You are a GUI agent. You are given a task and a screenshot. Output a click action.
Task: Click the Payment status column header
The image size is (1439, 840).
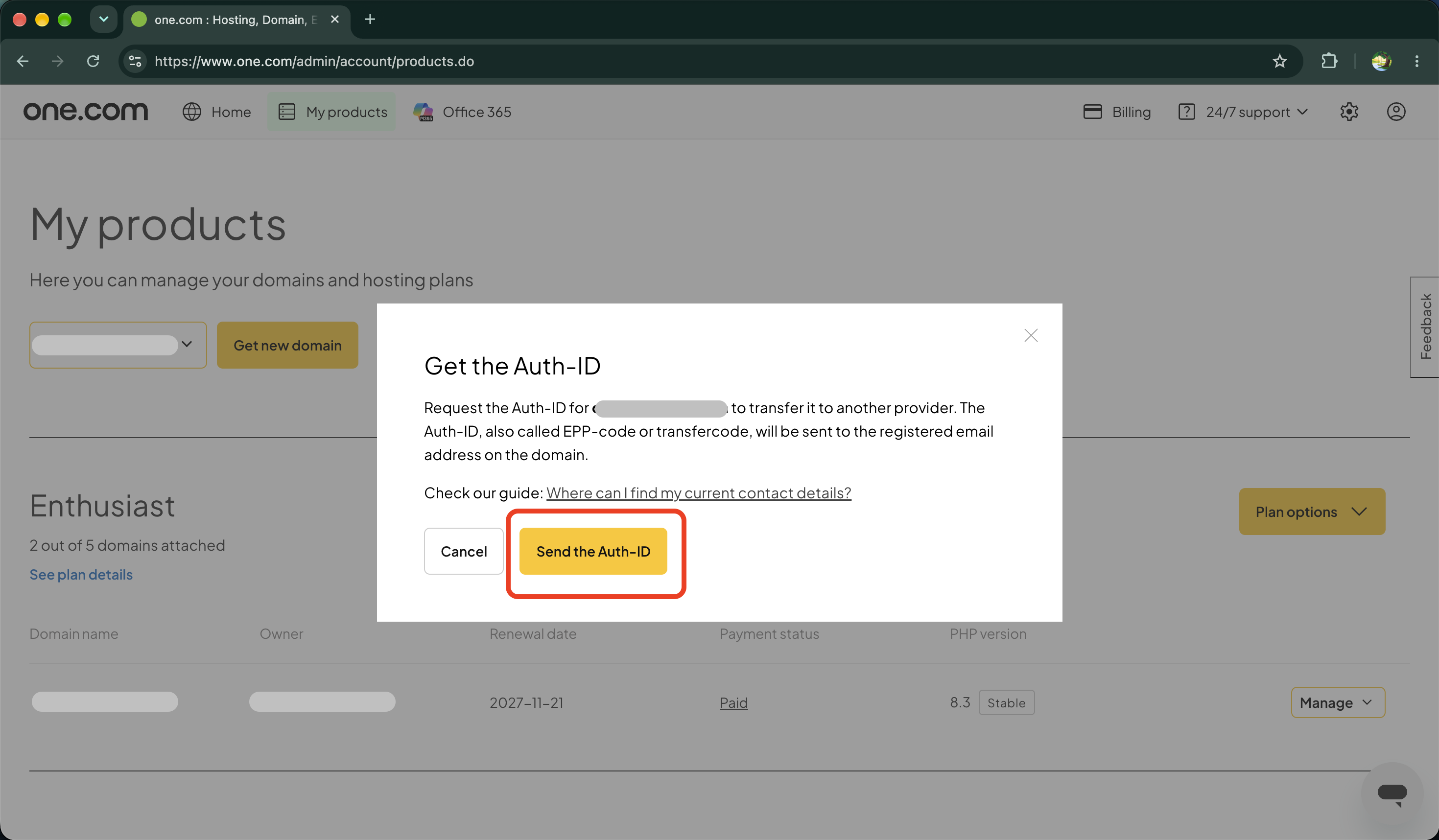[x=769, y=634]
